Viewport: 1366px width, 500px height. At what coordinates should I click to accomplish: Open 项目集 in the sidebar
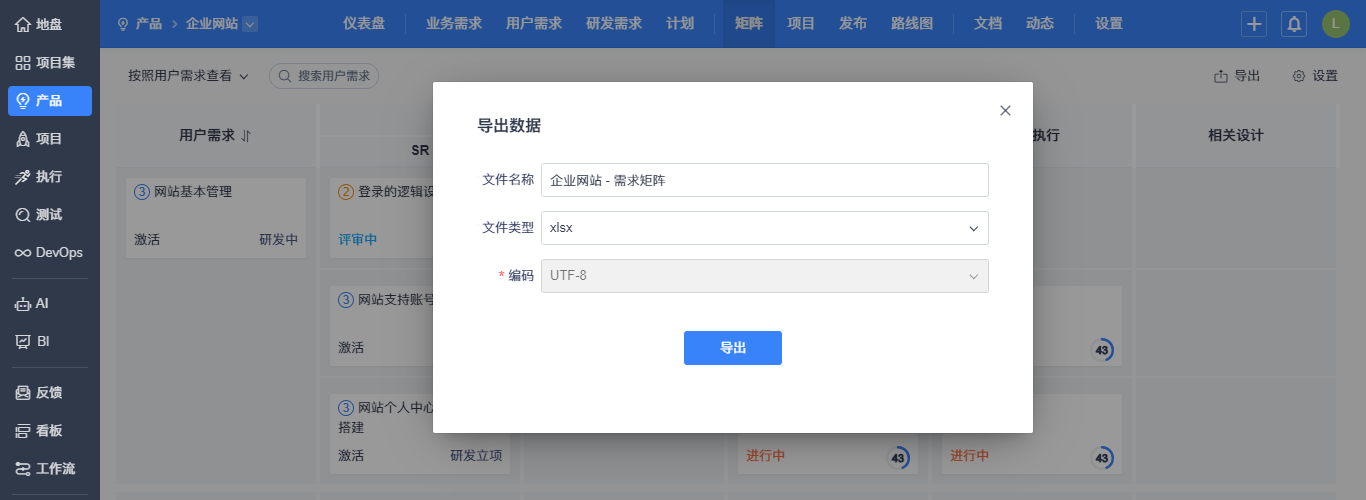point(49,62)
